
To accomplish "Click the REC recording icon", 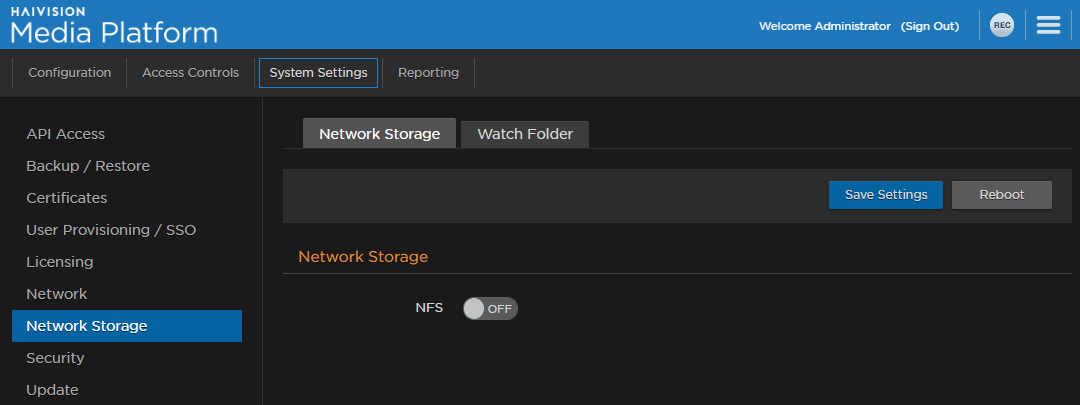I will click(x=1001, y=26).
